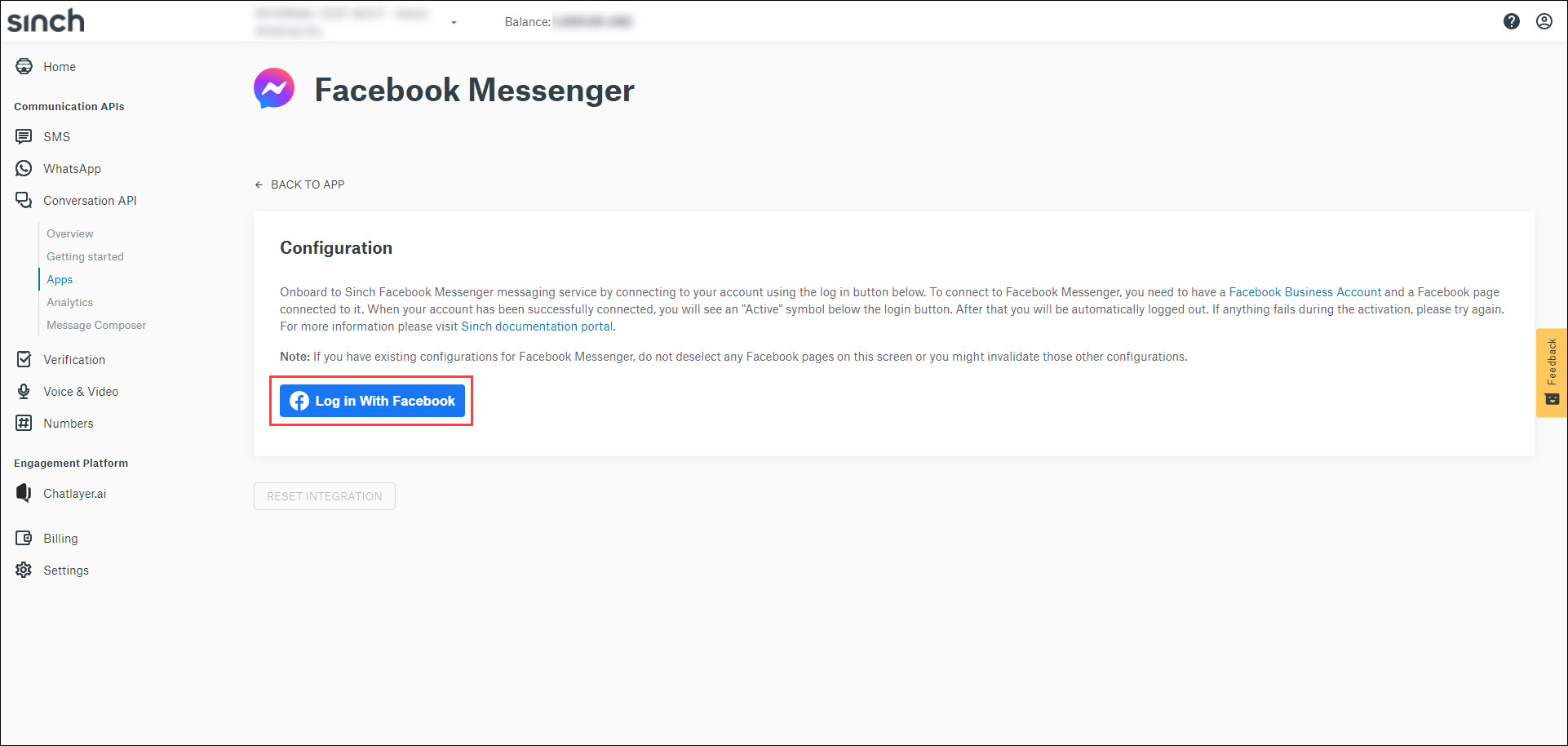Open the Verification menu item
This screenshot has width=1568, height=746.
click(74, 360)
